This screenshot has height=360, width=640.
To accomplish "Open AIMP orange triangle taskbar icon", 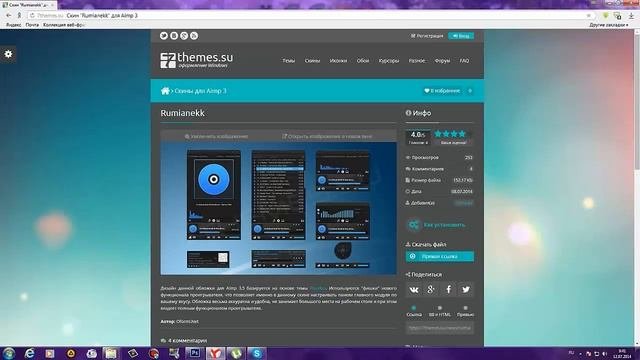I will pos(71,353).
